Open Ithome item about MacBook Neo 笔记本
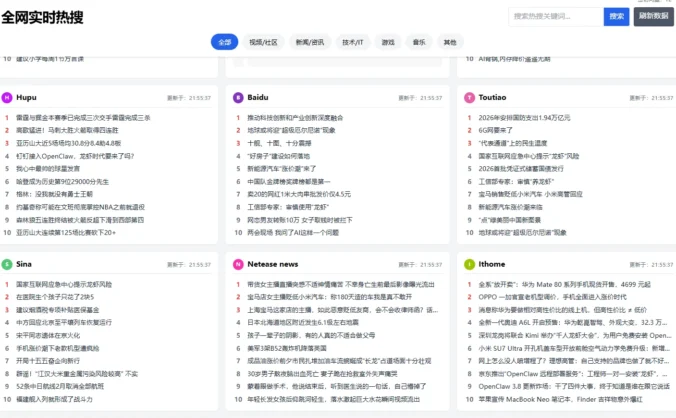This screenshot has height=418, width=676. 560,399
